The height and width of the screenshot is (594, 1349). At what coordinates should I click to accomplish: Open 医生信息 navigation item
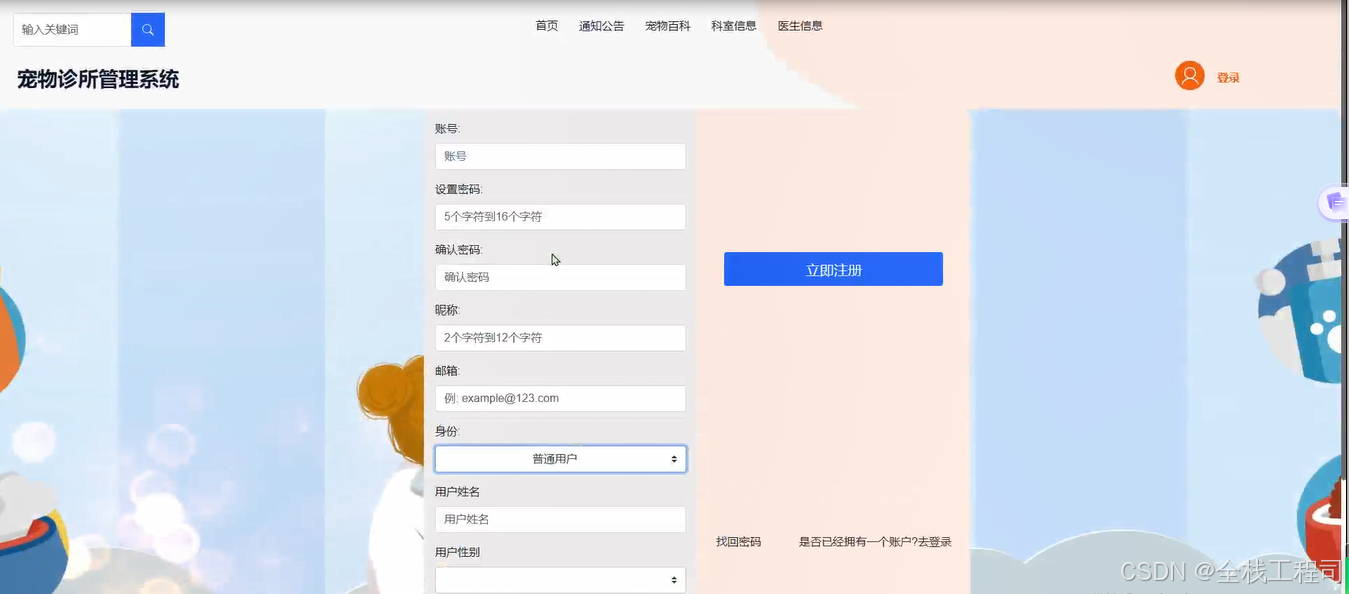(800, 26)
